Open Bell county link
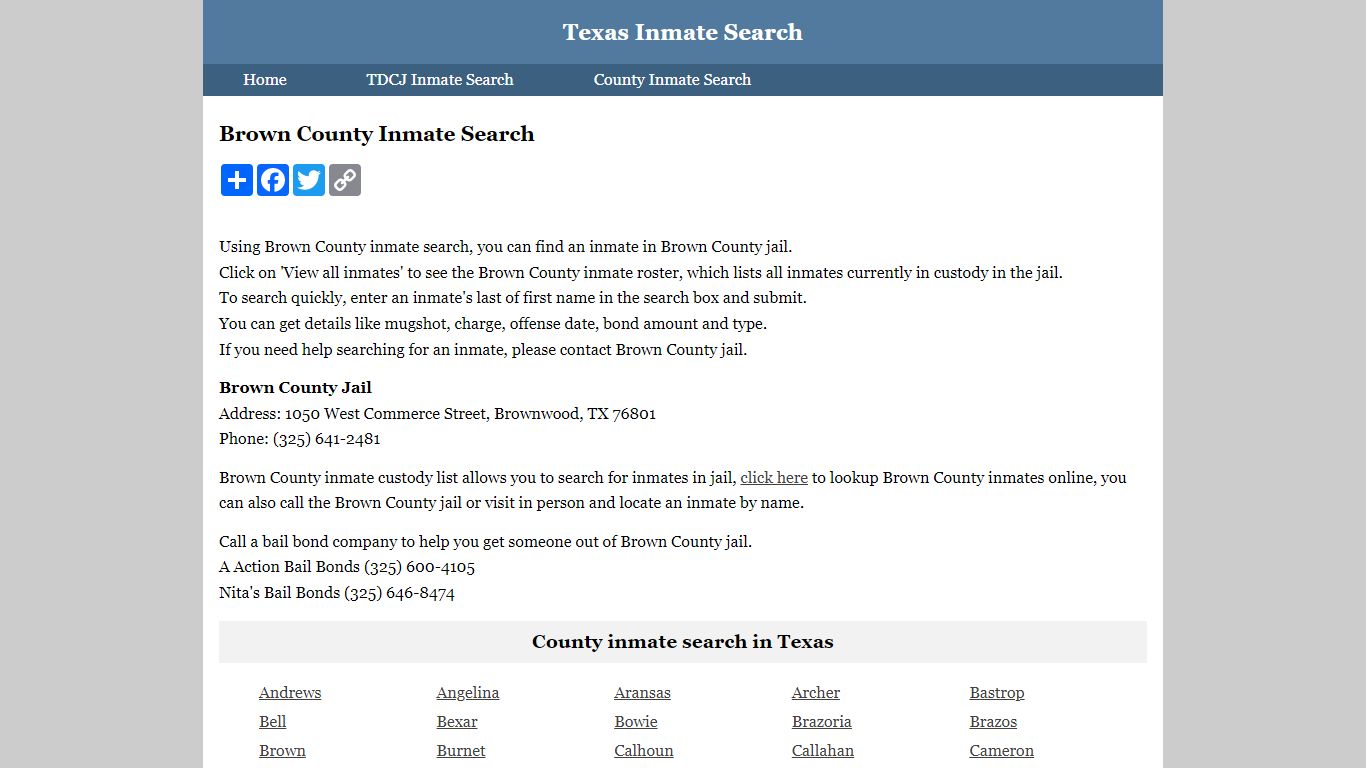Viewport: 1366px width, 768px height. click(273, 722)
